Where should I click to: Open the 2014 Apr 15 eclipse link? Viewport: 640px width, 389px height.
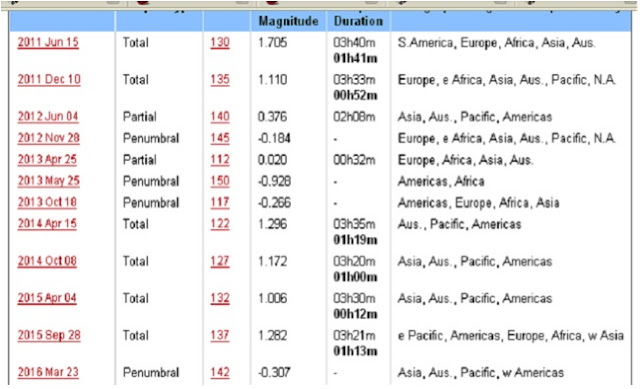point(47,224)
